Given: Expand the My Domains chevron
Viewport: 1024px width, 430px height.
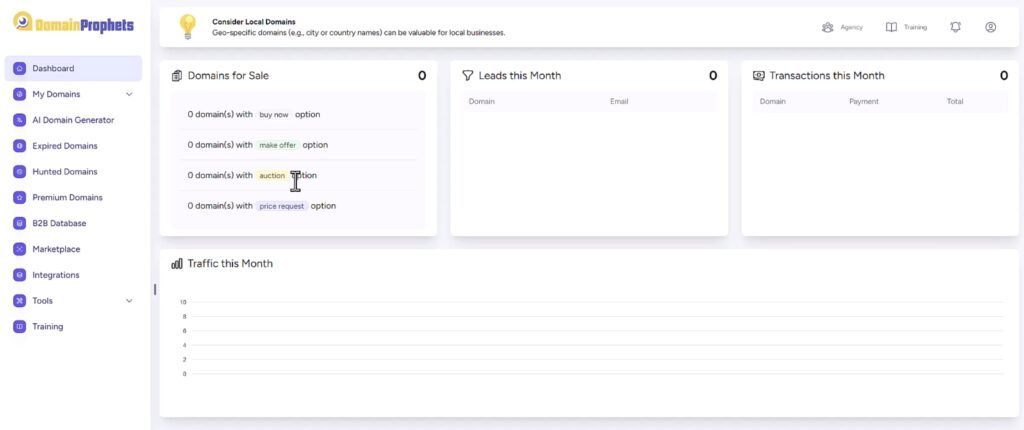Looking at the screenshot, I should (x=129, y=94).
